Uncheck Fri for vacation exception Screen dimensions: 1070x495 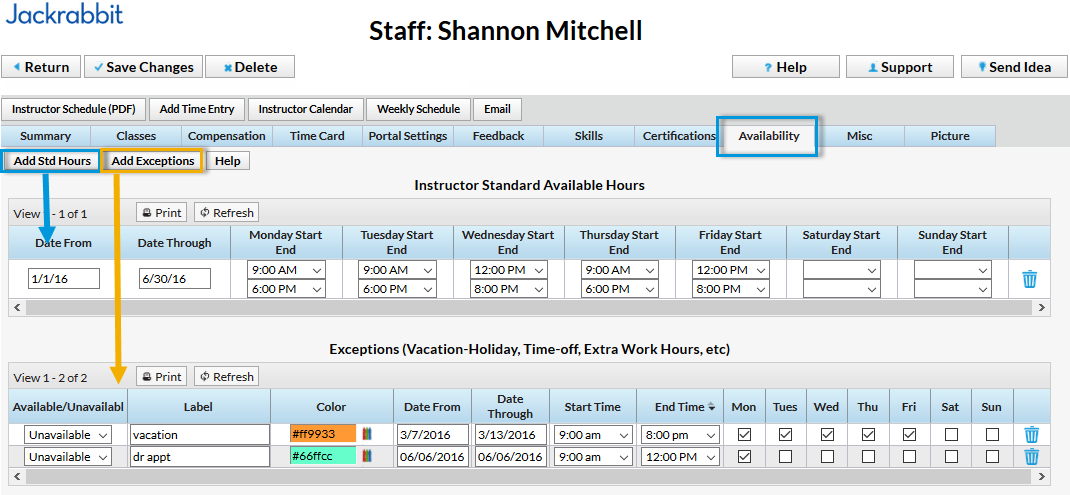tap(909, 434)
